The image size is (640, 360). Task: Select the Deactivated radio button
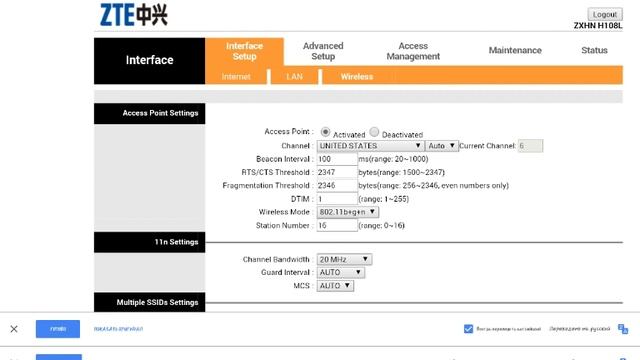pos(374,132)
